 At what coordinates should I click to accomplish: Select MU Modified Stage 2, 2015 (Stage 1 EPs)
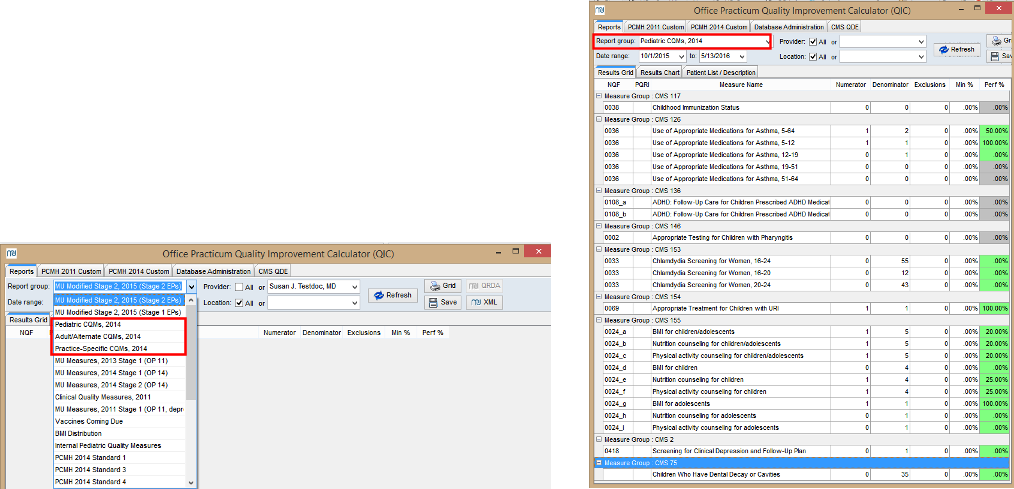[120, 312]
